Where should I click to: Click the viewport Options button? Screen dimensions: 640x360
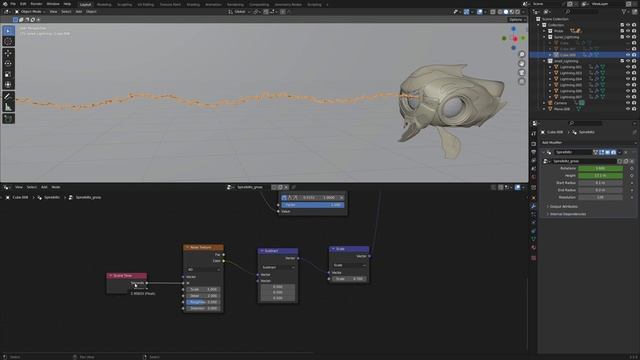517,20
